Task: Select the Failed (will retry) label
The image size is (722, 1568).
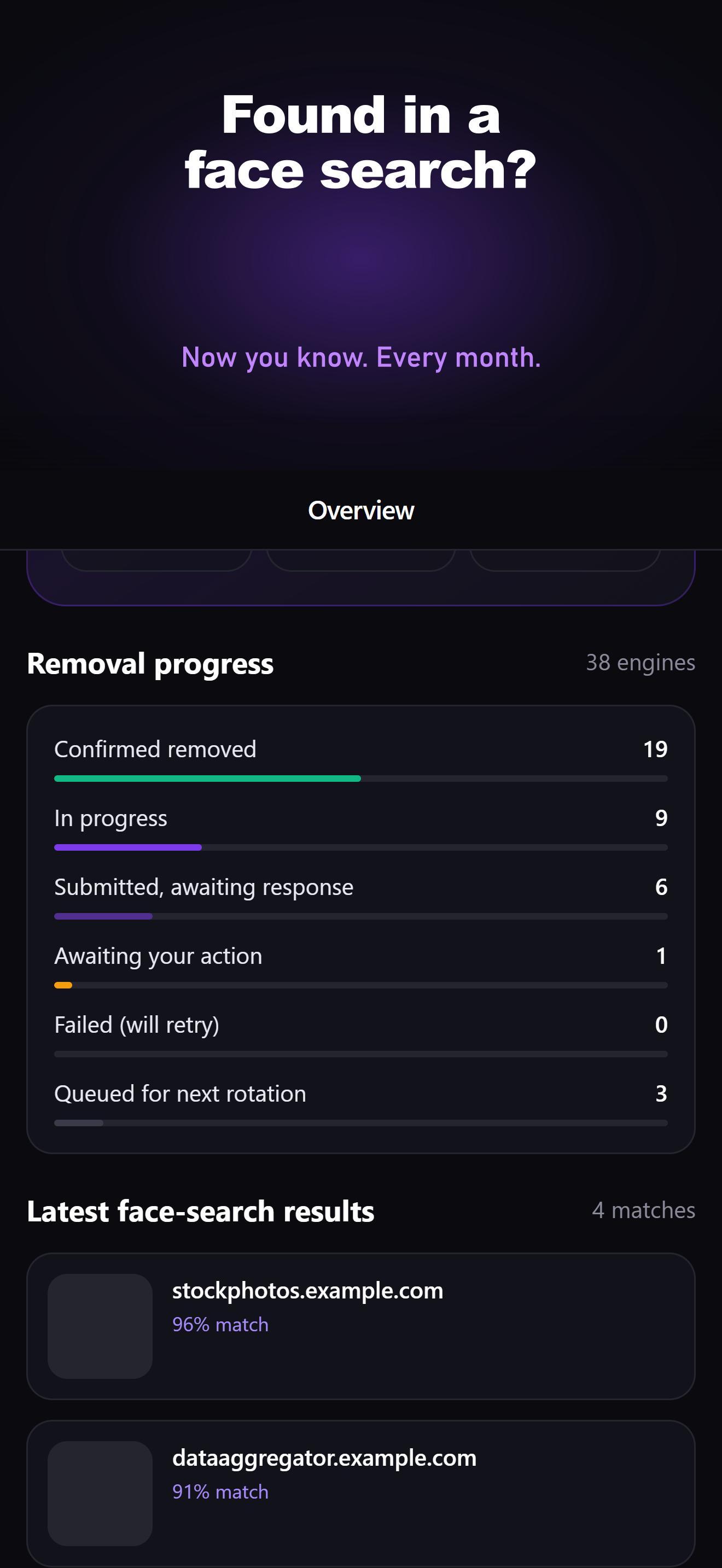Action: click(136, 1025)
